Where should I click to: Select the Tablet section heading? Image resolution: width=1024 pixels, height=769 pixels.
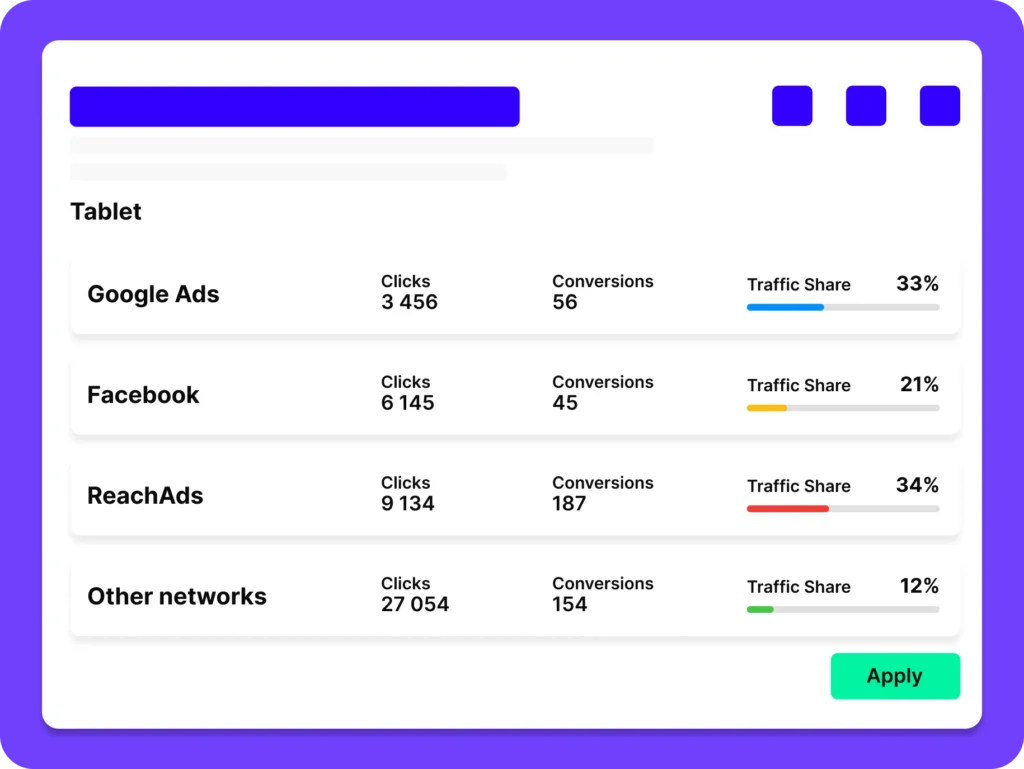(x=106, y=212)
